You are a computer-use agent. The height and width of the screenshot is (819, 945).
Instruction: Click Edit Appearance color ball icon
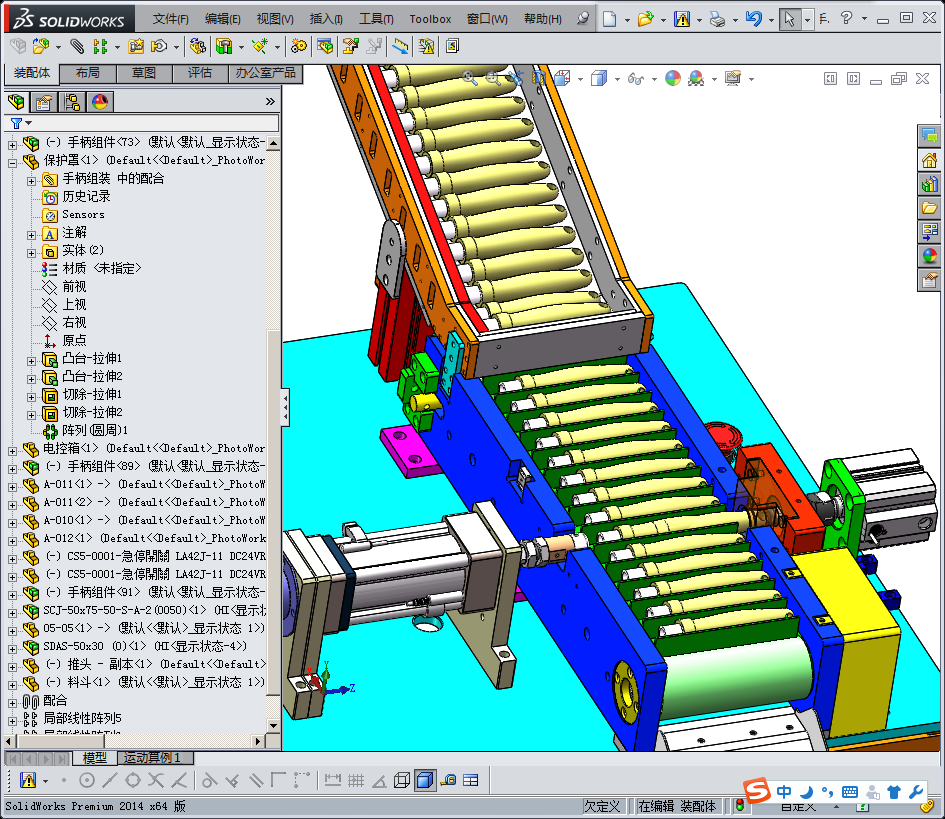point(673,78)
